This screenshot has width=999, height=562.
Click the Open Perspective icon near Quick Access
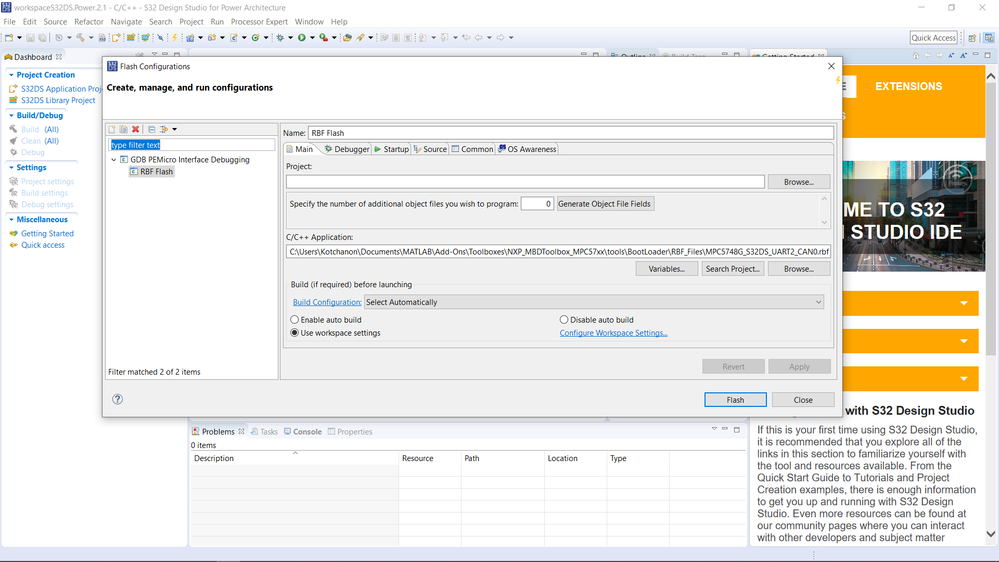click(x=972, y=38)
